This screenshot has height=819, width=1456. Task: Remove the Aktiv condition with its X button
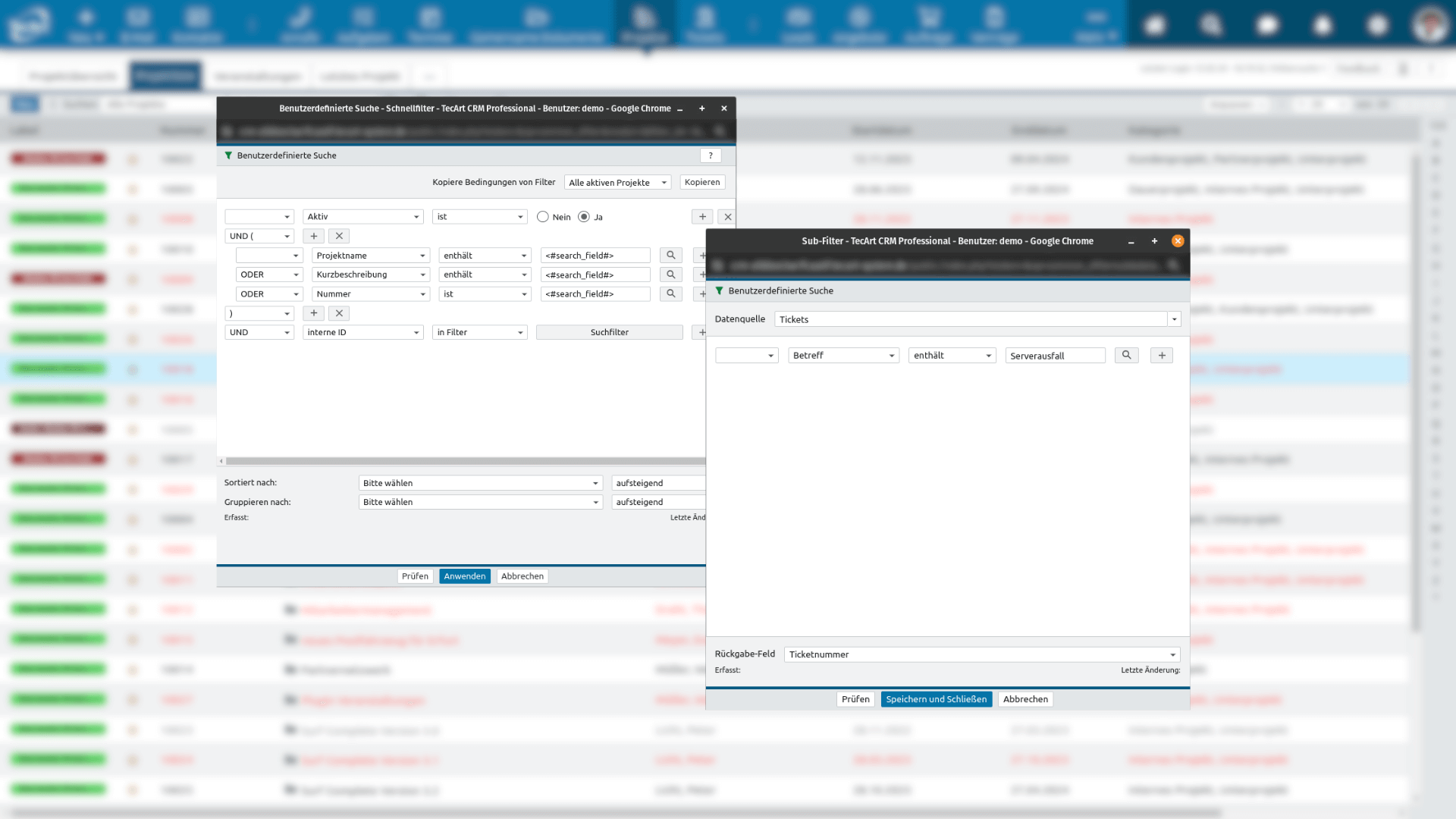tap(726, 217)
